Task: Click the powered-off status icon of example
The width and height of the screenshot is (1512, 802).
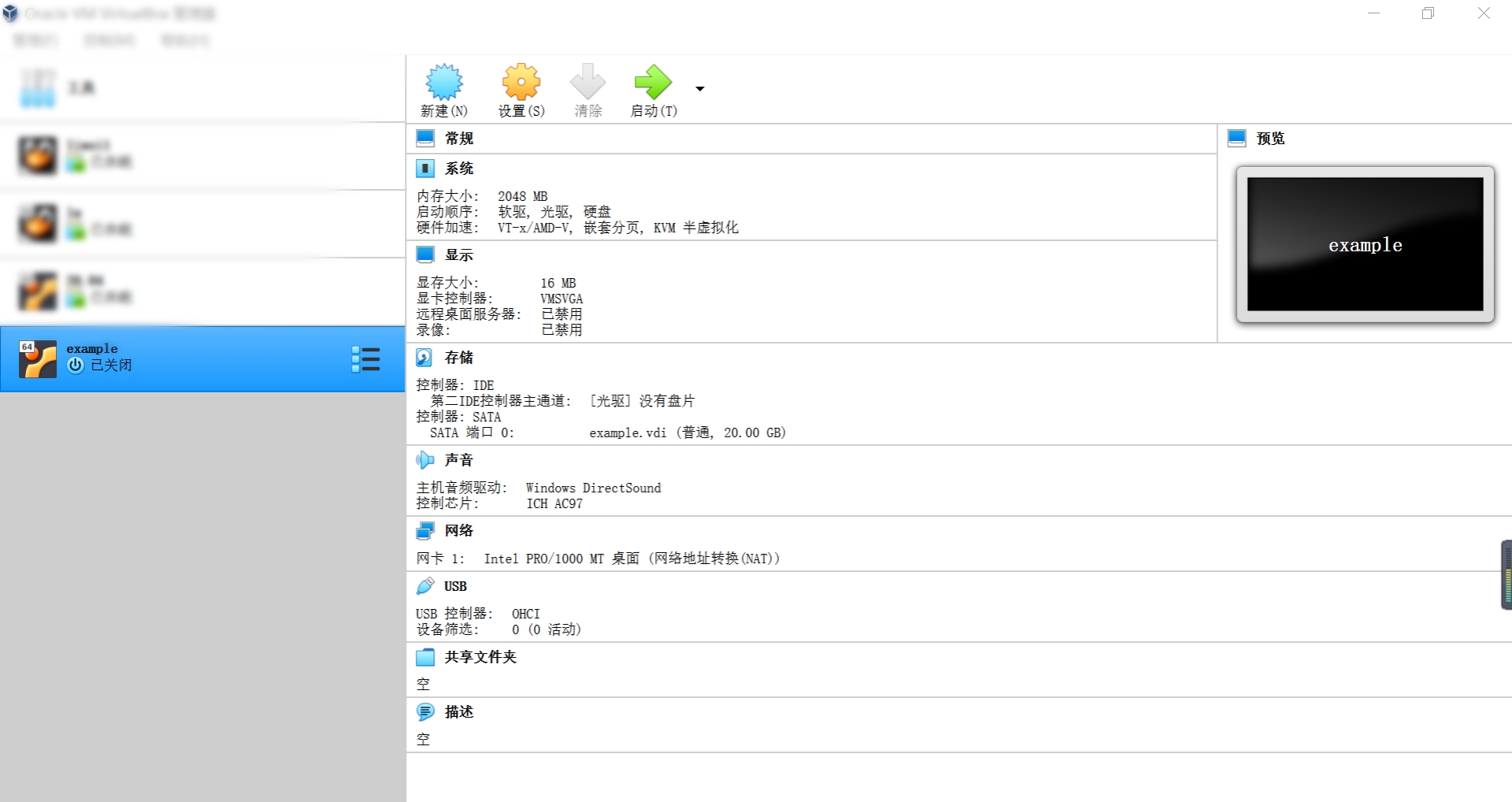Action: click(x=76, y=366)
